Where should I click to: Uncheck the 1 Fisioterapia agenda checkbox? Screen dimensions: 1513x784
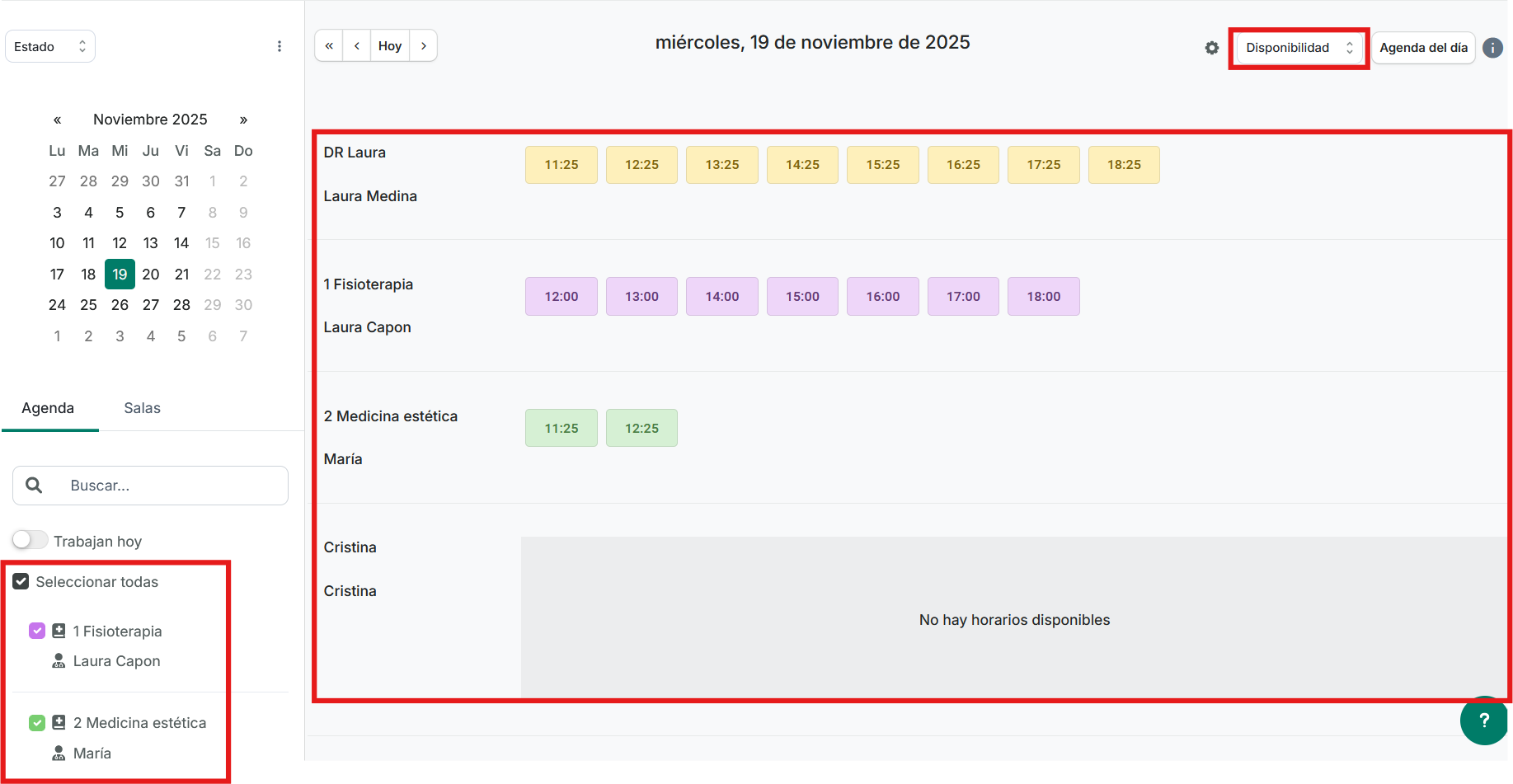point(37,631)
